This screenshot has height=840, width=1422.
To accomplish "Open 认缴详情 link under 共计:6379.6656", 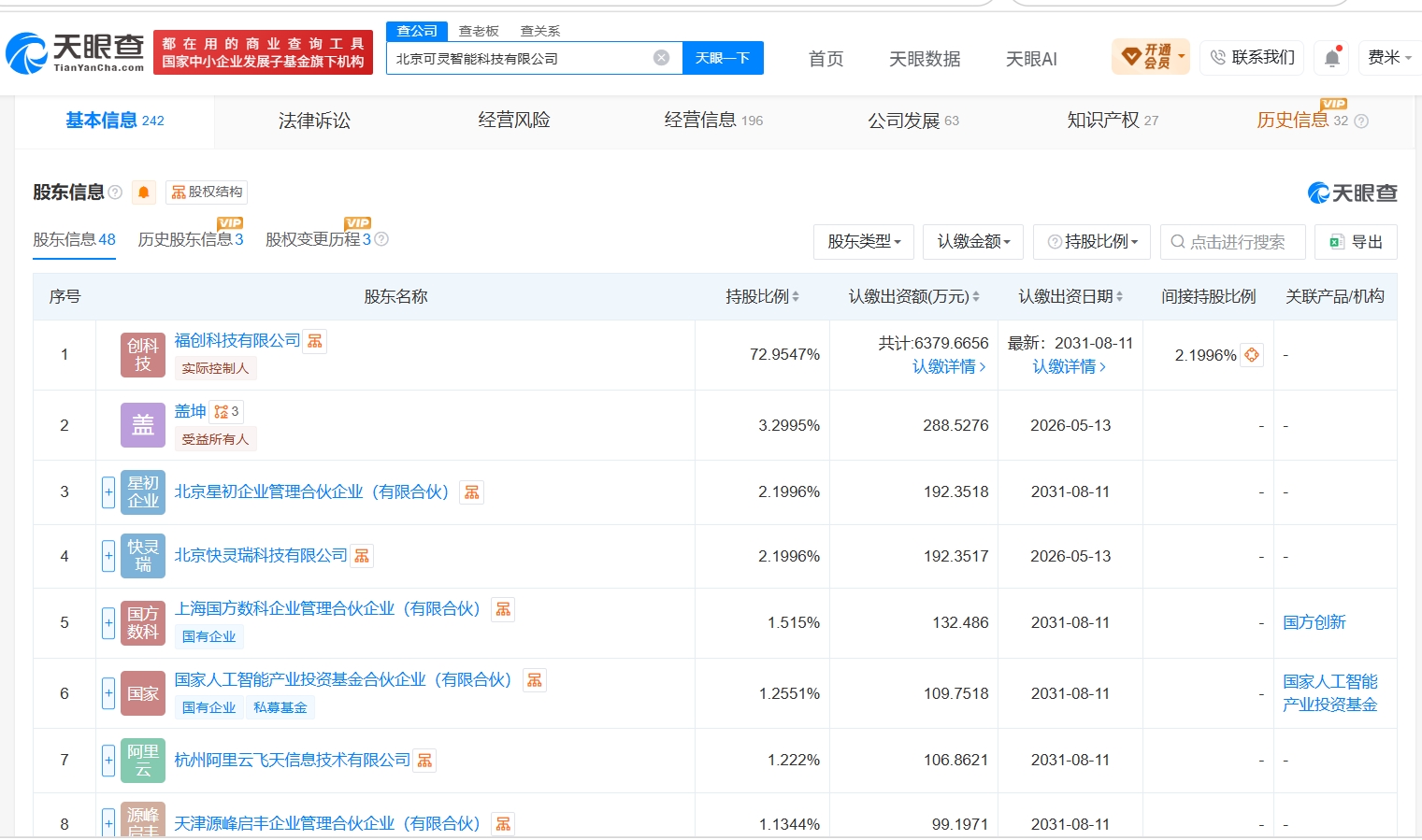I will pyautogui.click(x=949, y=367).
